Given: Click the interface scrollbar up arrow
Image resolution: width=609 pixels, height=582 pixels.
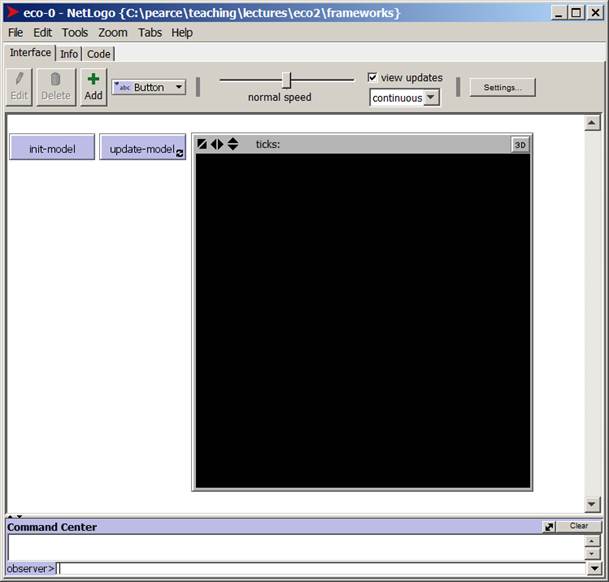Looking at the screenshot, I should (x=592, y=123).
